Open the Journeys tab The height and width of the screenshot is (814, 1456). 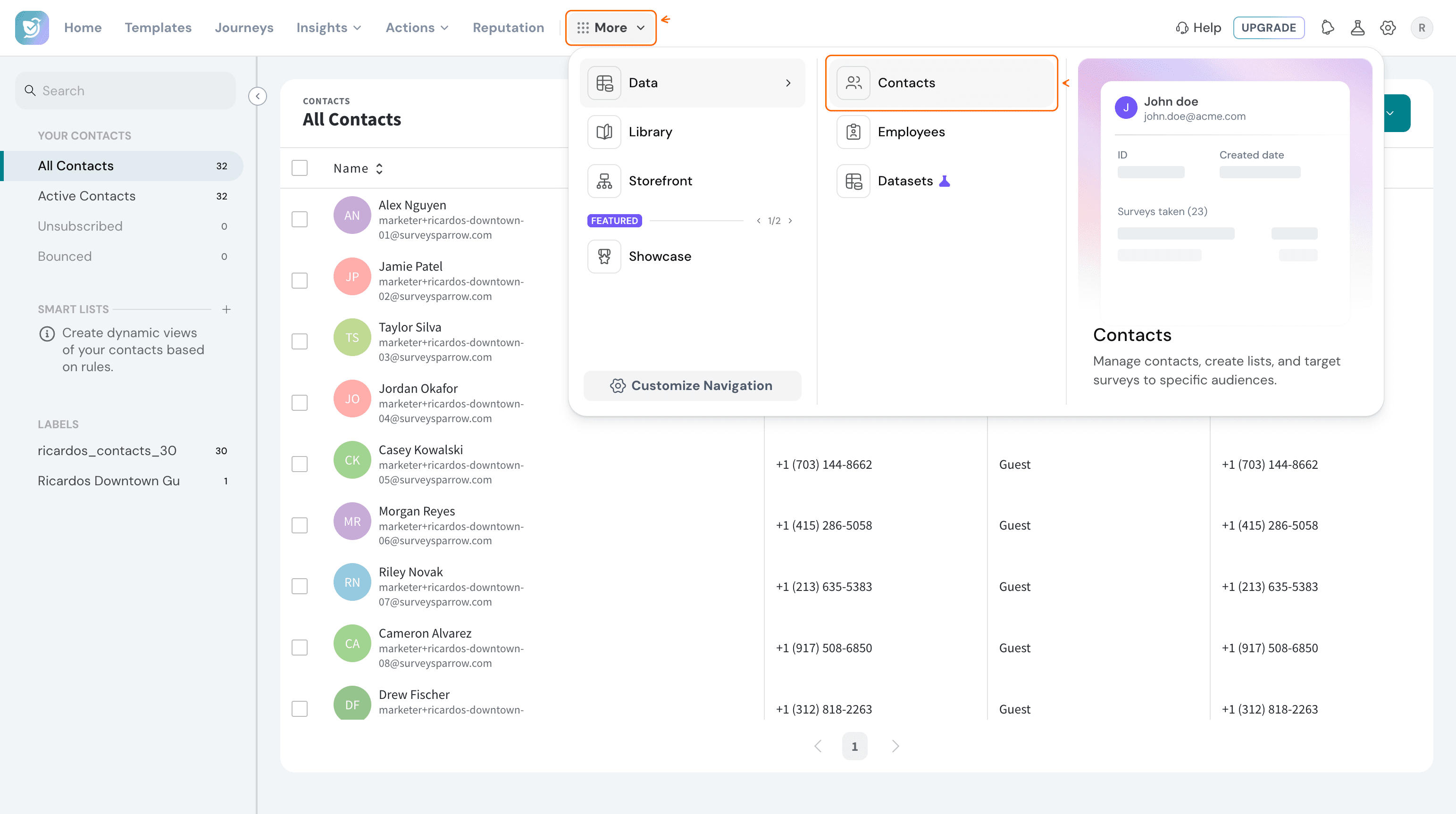tap(243, 28)
